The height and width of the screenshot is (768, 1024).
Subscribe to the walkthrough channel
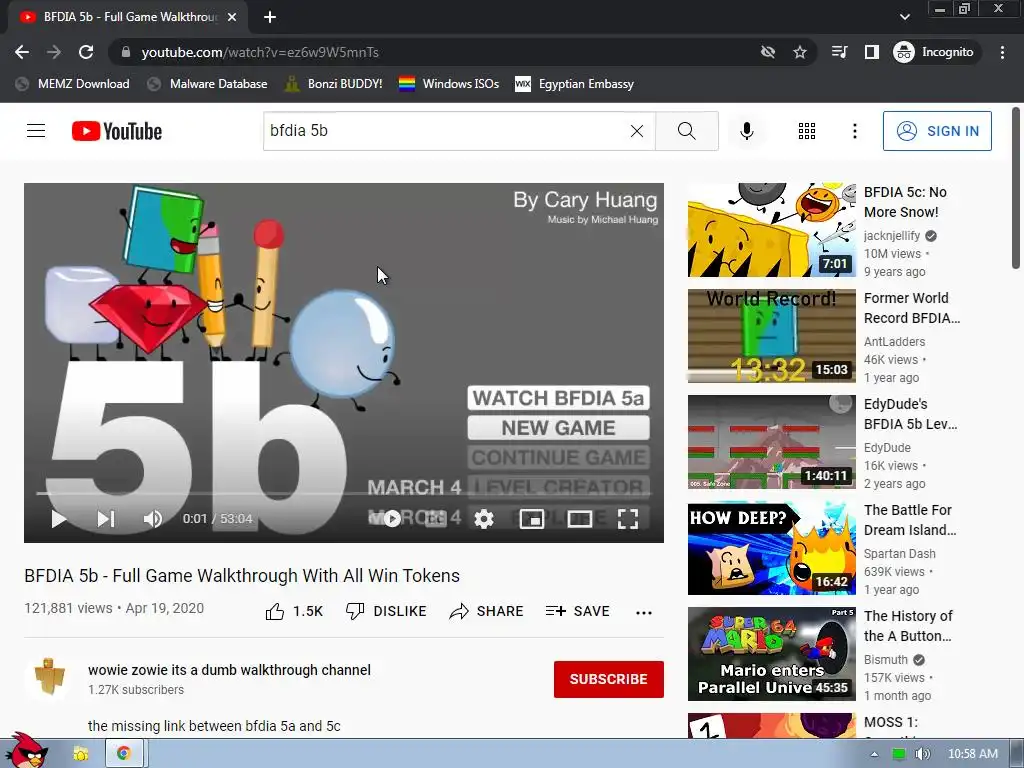pyautogui.click(x=609, y=679)
